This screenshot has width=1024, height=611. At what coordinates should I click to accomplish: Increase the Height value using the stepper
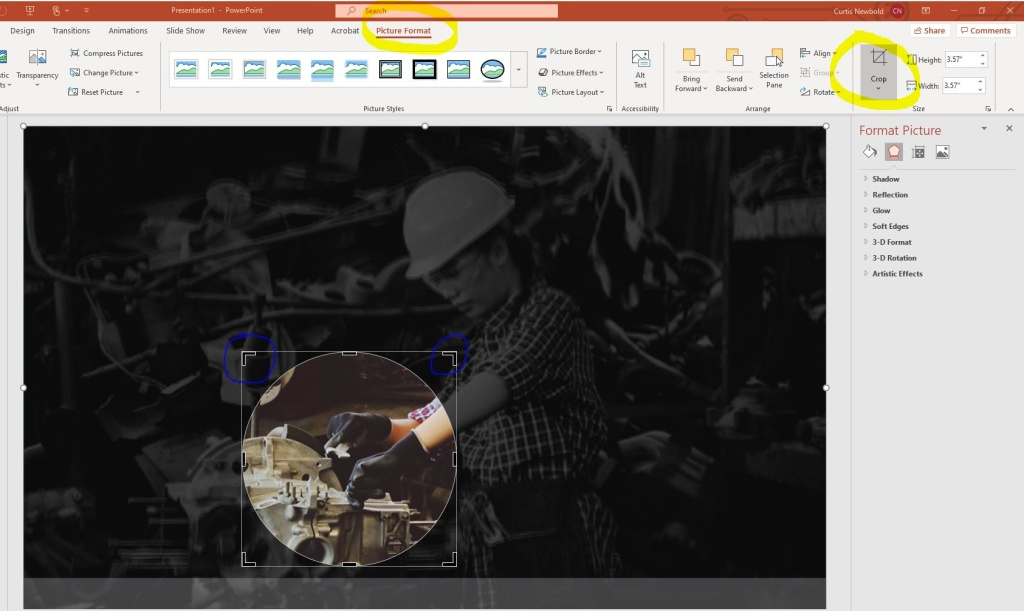tap(980, 54)
